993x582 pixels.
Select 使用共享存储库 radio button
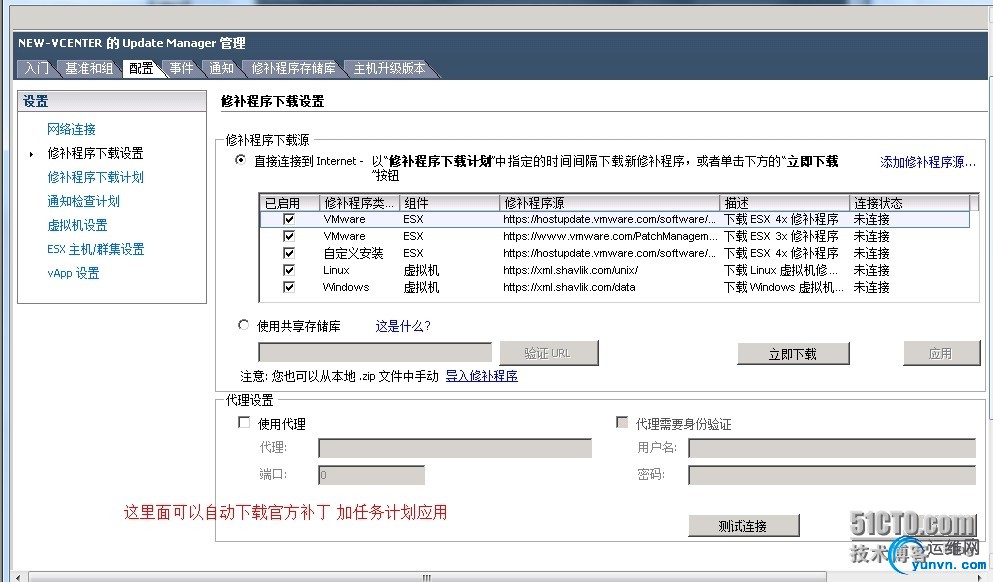(243, 325)
